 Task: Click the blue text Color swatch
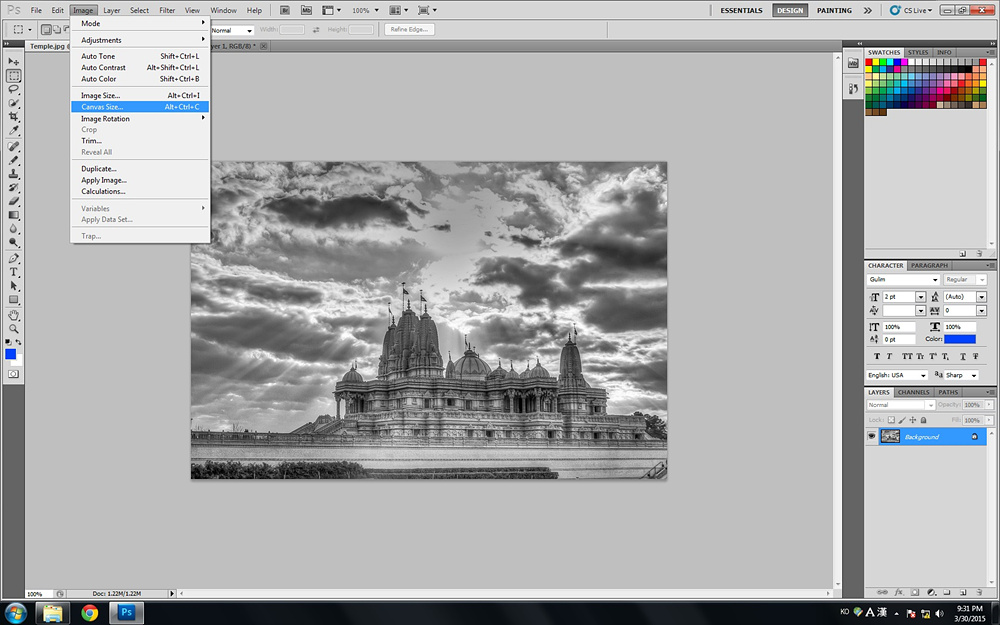pos(960,339)
